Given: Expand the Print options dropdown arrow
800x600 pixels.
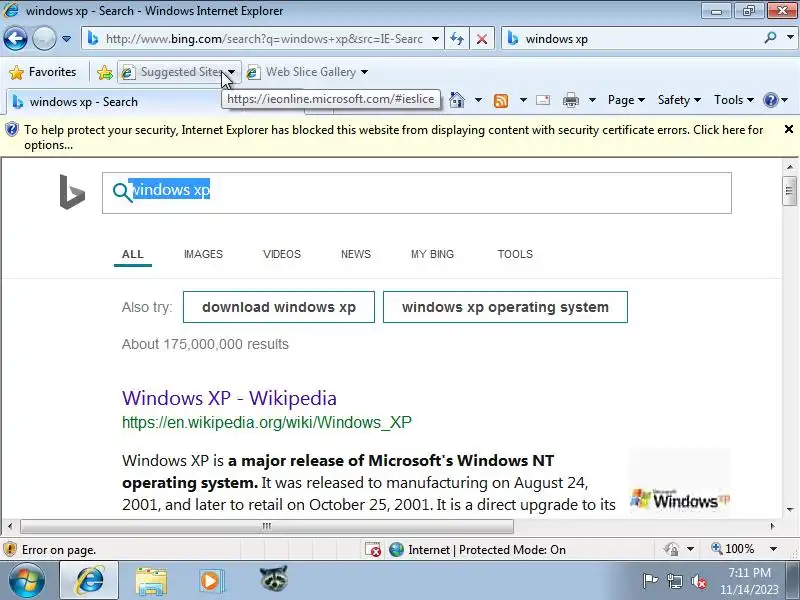Looking at the screenshot, I should click(592, 100).
